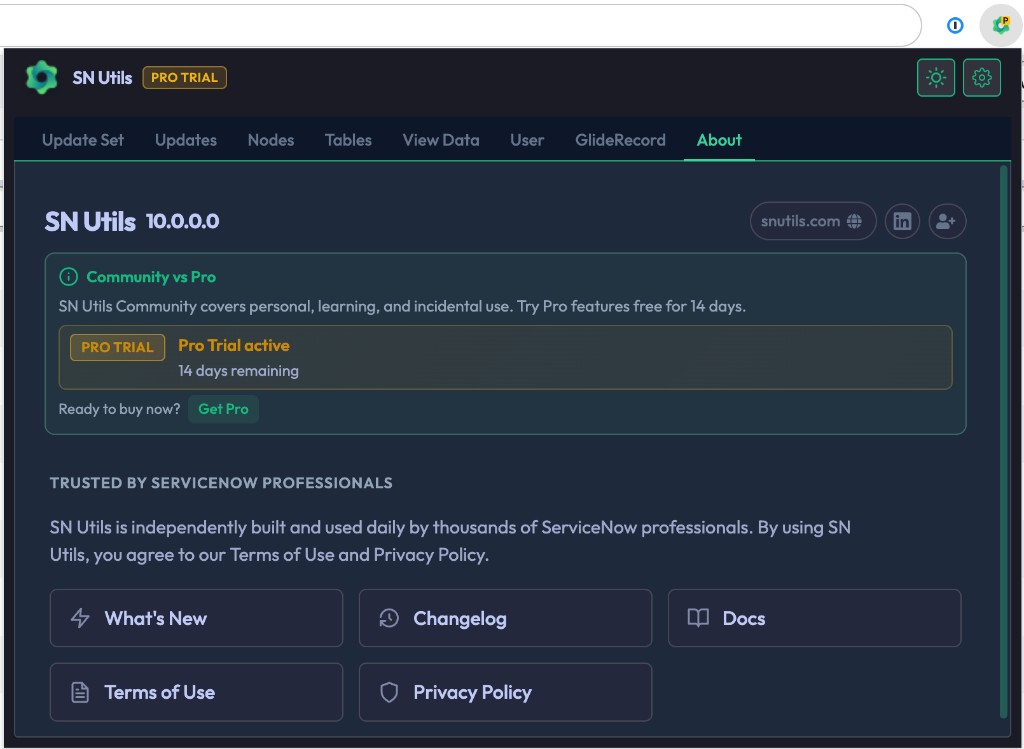Viewport: 1024px width, 749px height.
Task: Click the invite-a-person icon
Action: (947, 221)
